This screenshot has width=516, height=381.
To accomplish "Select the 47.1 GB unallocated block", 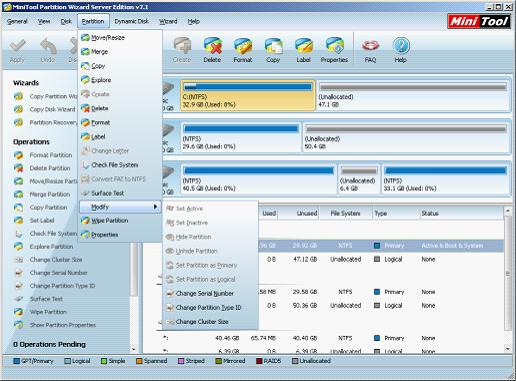I will pos(413,95).
